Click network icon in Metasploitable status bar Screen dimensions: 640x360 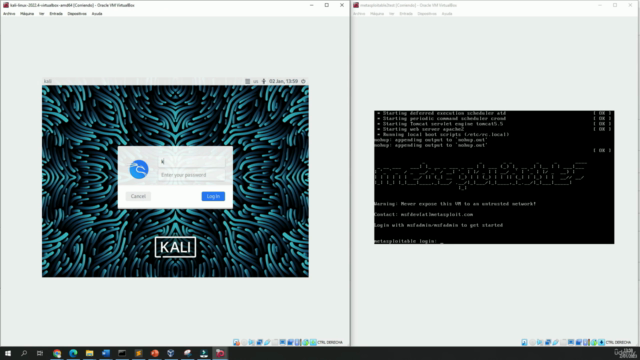tap(548, 342)
